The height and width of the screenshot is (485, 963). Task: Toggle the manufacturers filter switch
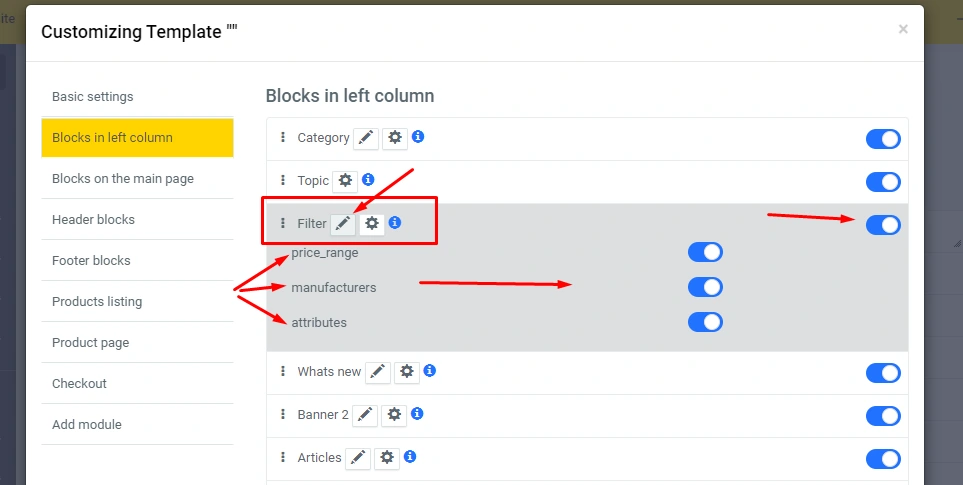tap(705, 288)
